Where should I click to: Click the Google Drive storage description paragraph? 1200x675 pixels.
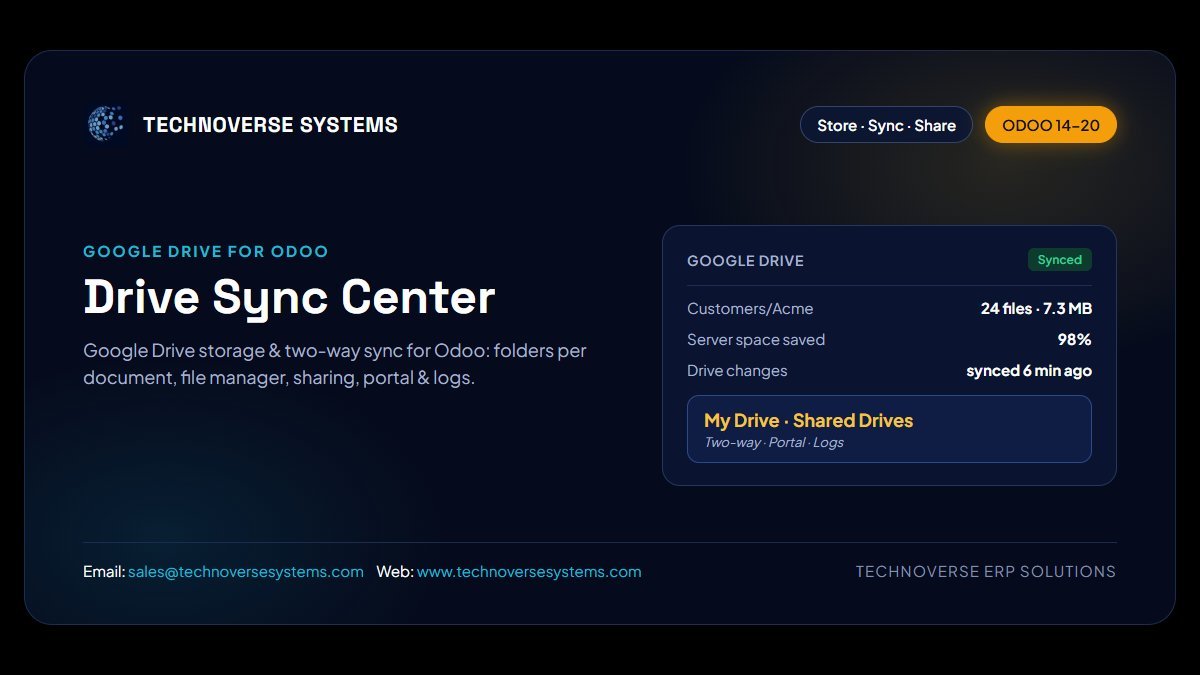[335, 365]
